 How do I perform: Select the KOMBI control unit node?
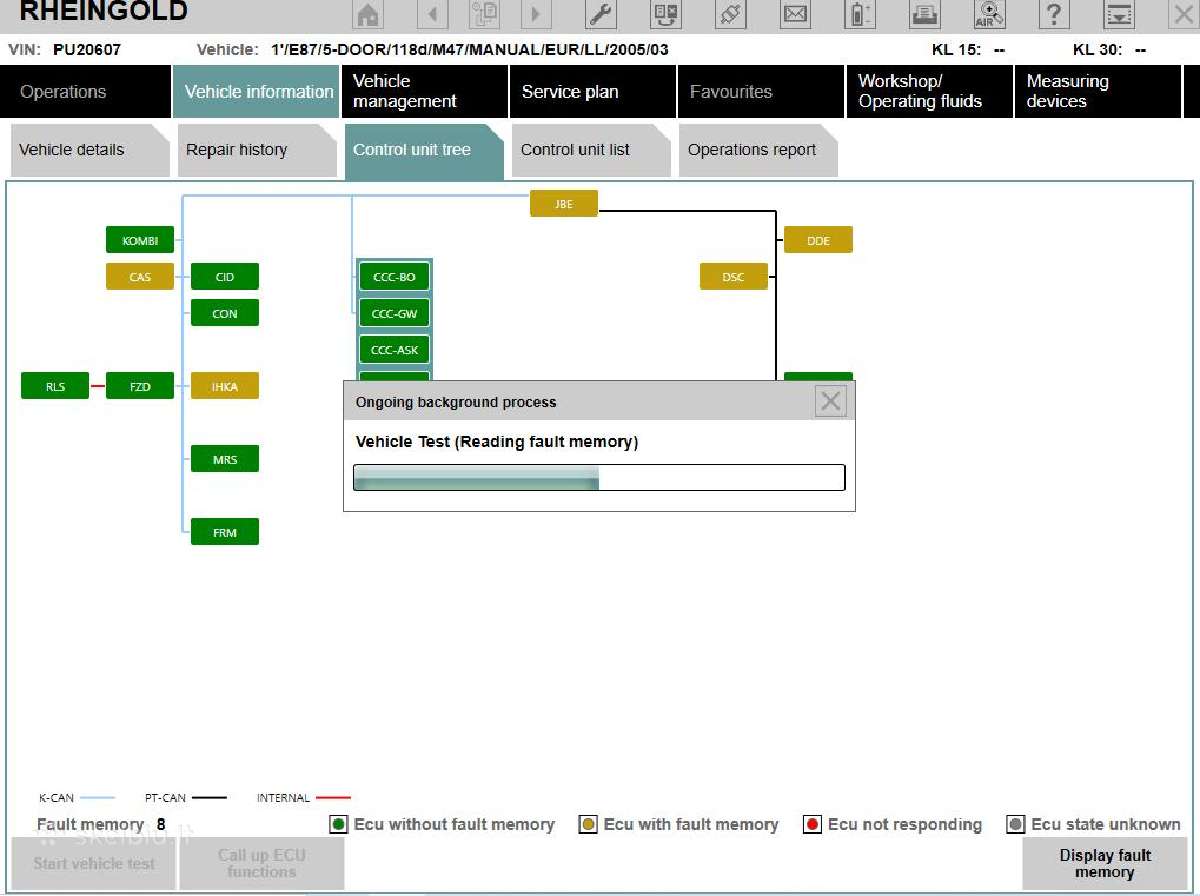[140, 240]
